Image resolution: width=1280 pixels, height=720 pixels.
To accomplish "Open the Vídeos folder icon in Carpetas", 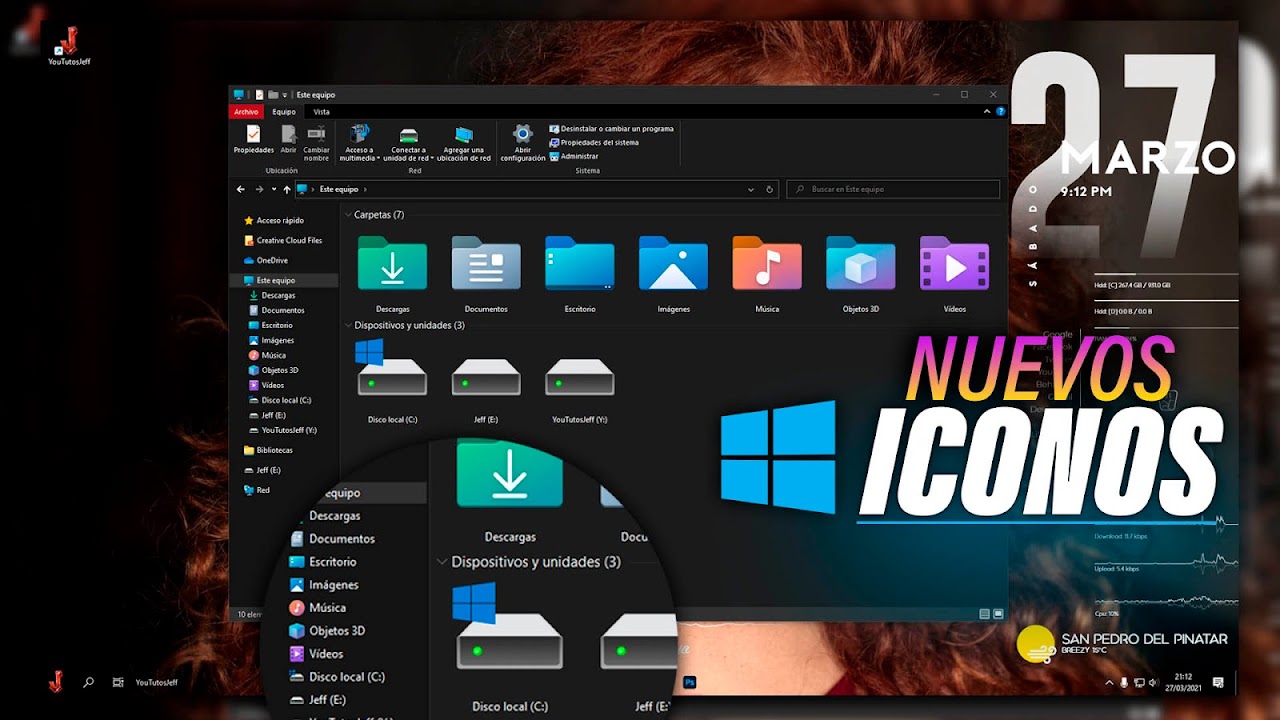I will (x=954, y=264).
